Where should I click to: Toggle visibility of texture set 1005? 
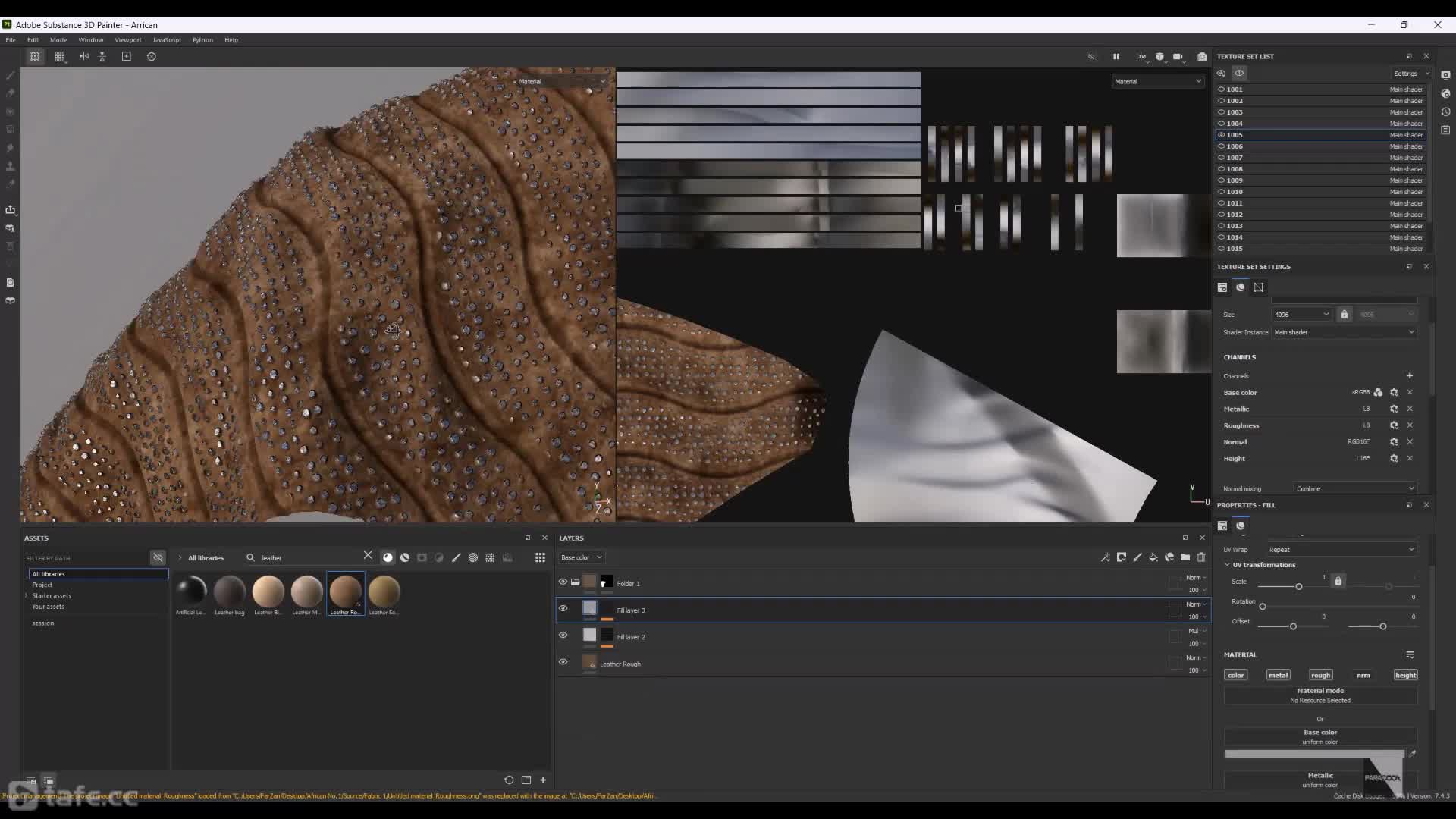coord(1222,134)
